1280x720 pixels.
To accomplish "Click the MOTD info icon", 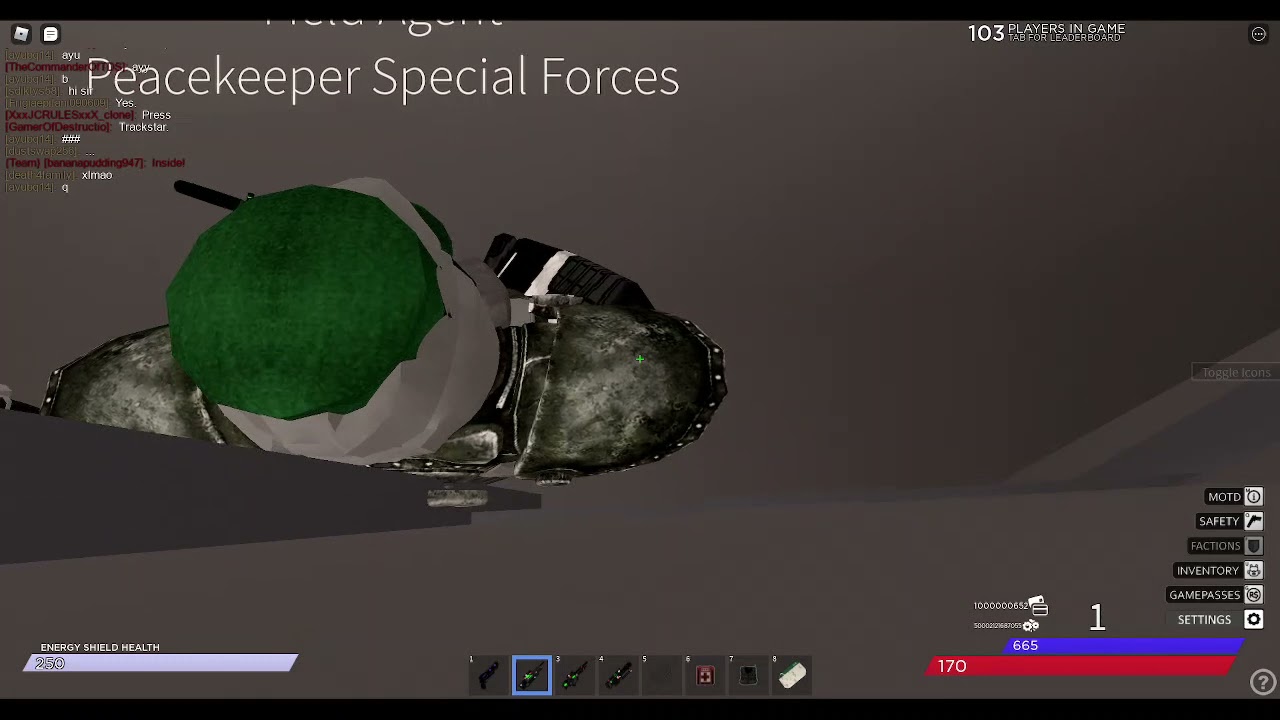I will (x=1254, y=497).
